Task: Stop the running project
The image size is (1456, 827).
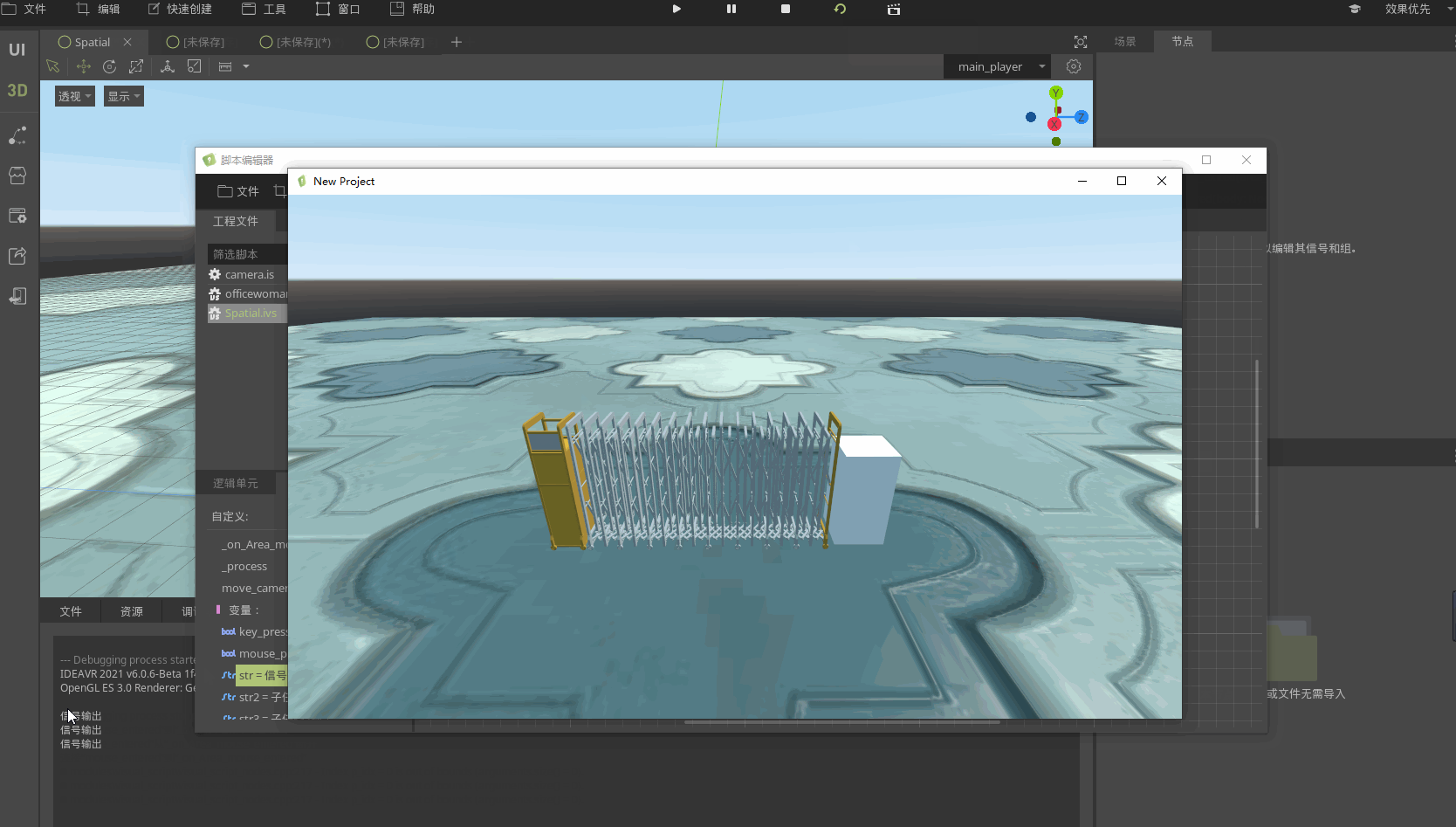Action: [x=786, y=9]
